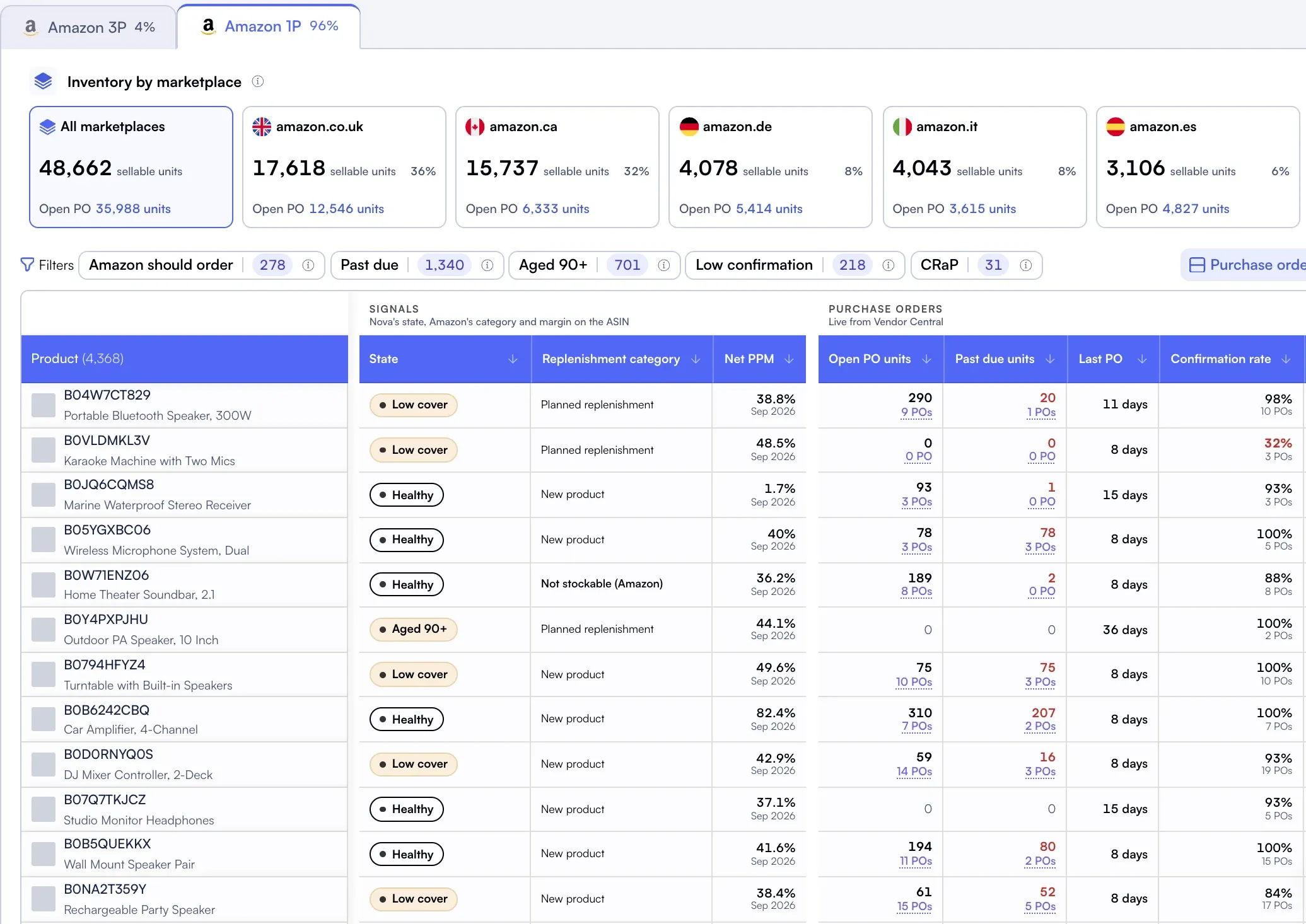
Task: Sort by Past due units column arrow
Action: (1050, 359)
